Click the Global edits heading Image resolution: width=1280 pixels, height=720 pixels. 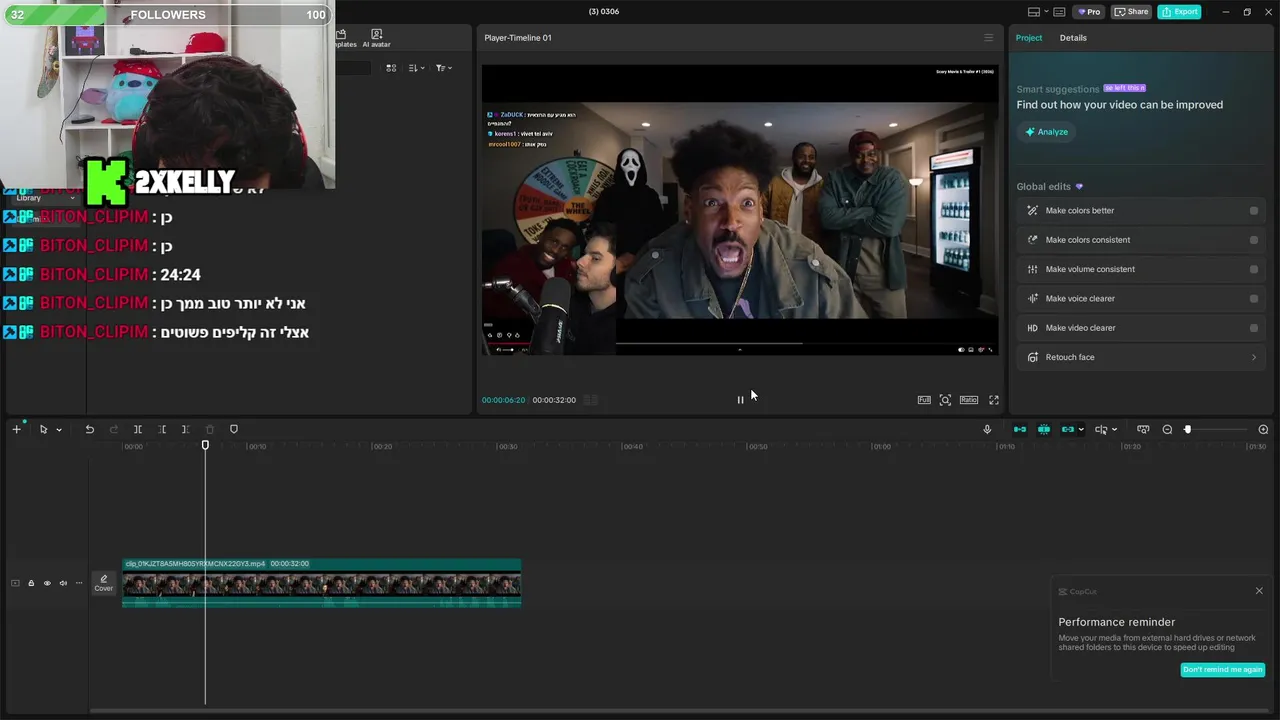(1044, 187)
